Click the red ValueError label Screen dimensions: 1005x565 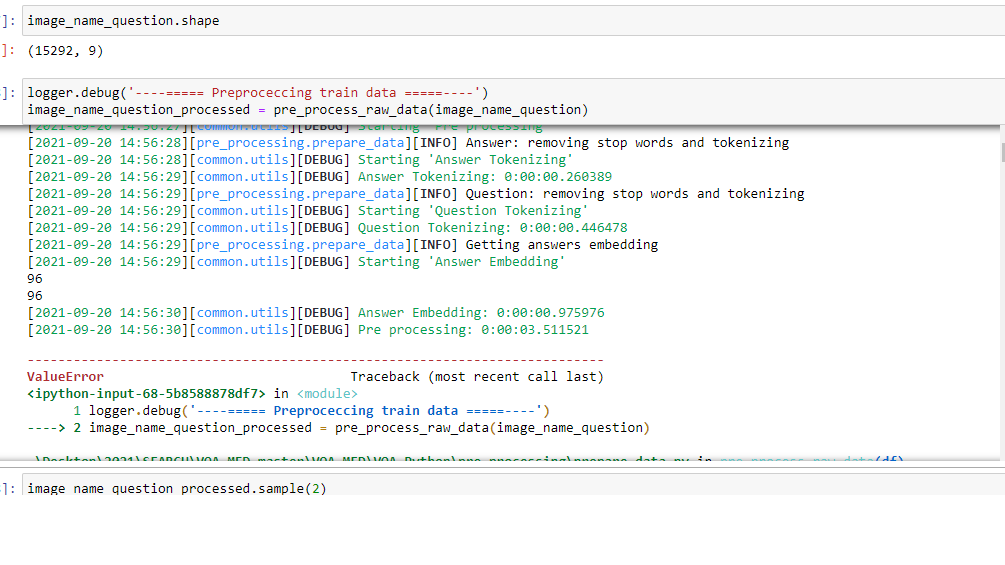(x=65, y=377)
